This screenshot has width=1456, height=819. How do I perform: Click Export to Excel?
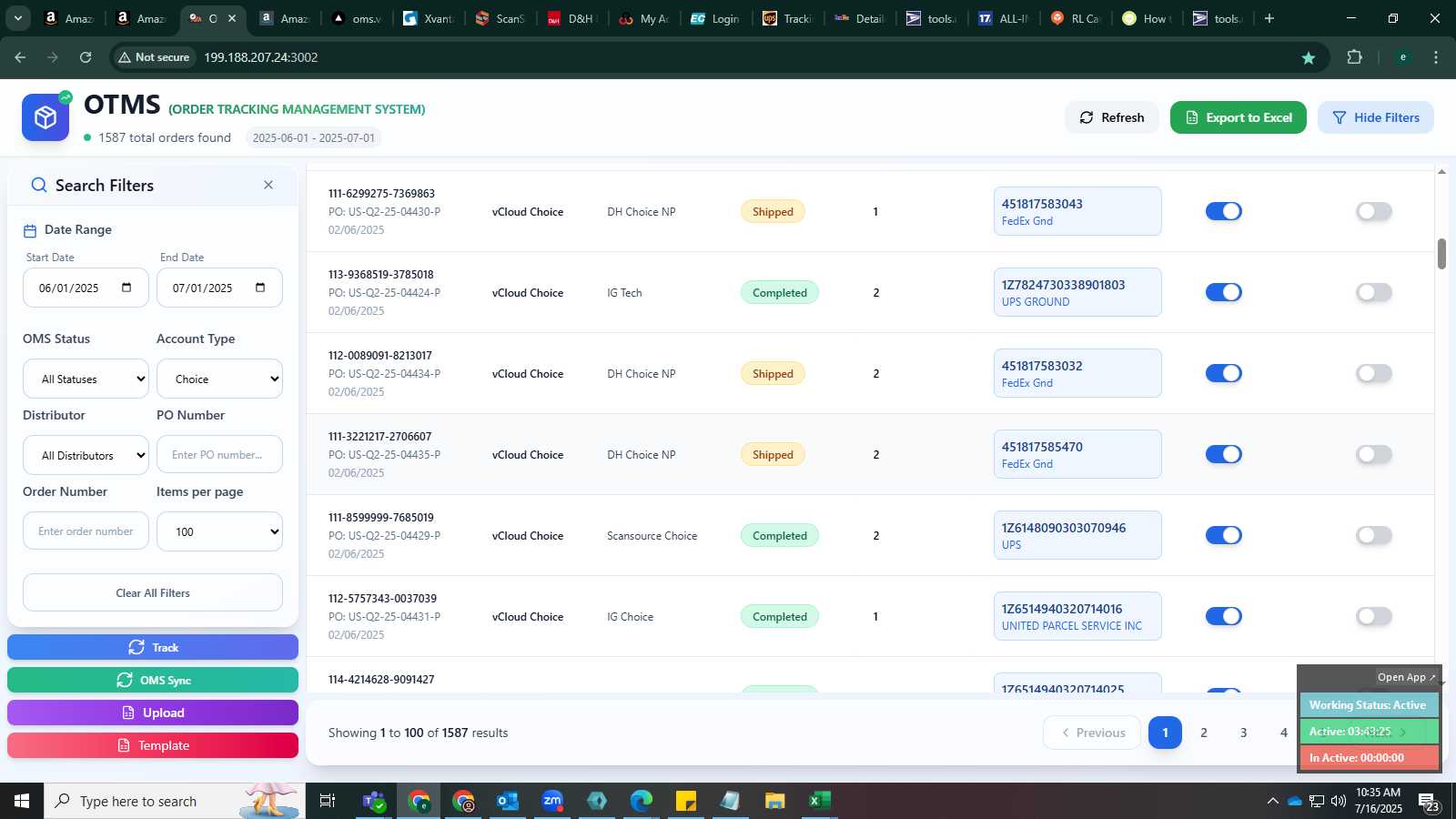click(x=1239, y=117)
